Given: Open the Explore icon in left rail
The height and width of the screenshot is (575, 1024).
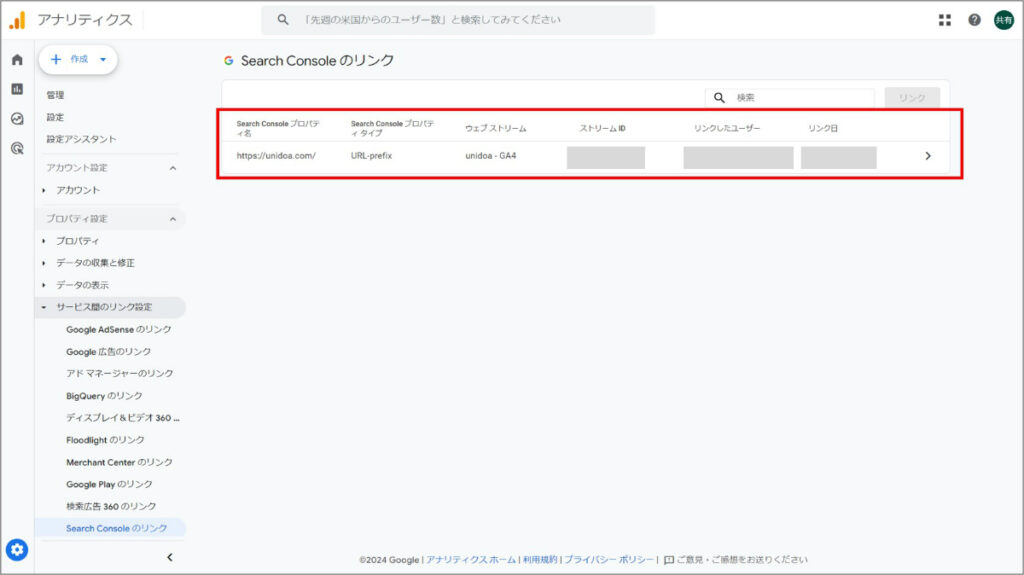Looking at the screenshot, I should (18, 119).
